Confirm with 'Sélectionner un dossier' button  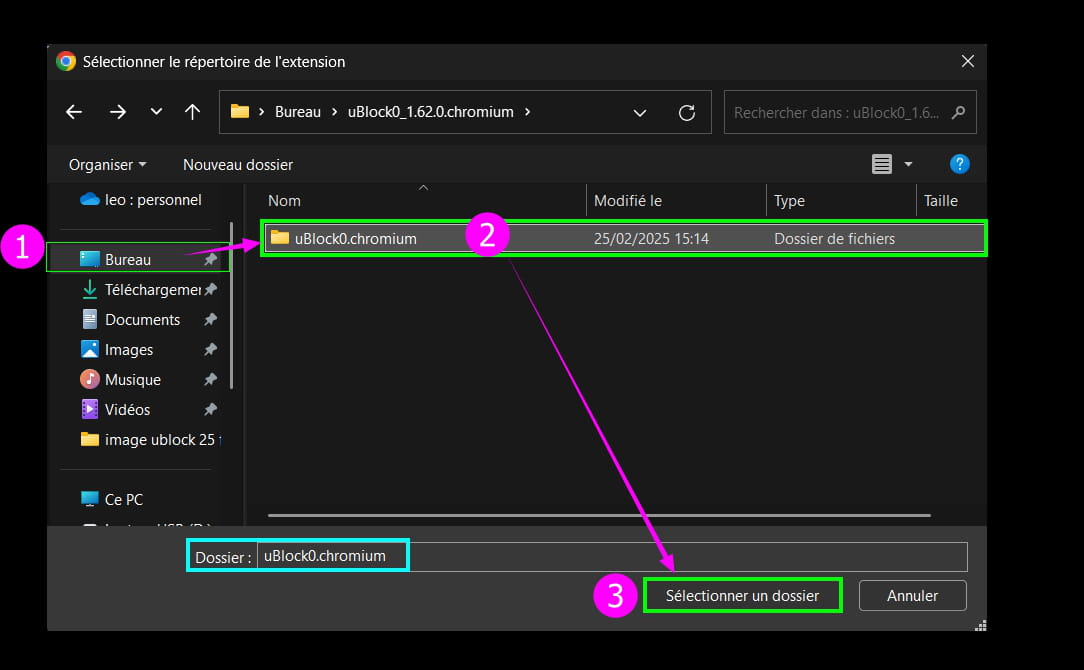(742, 595)
